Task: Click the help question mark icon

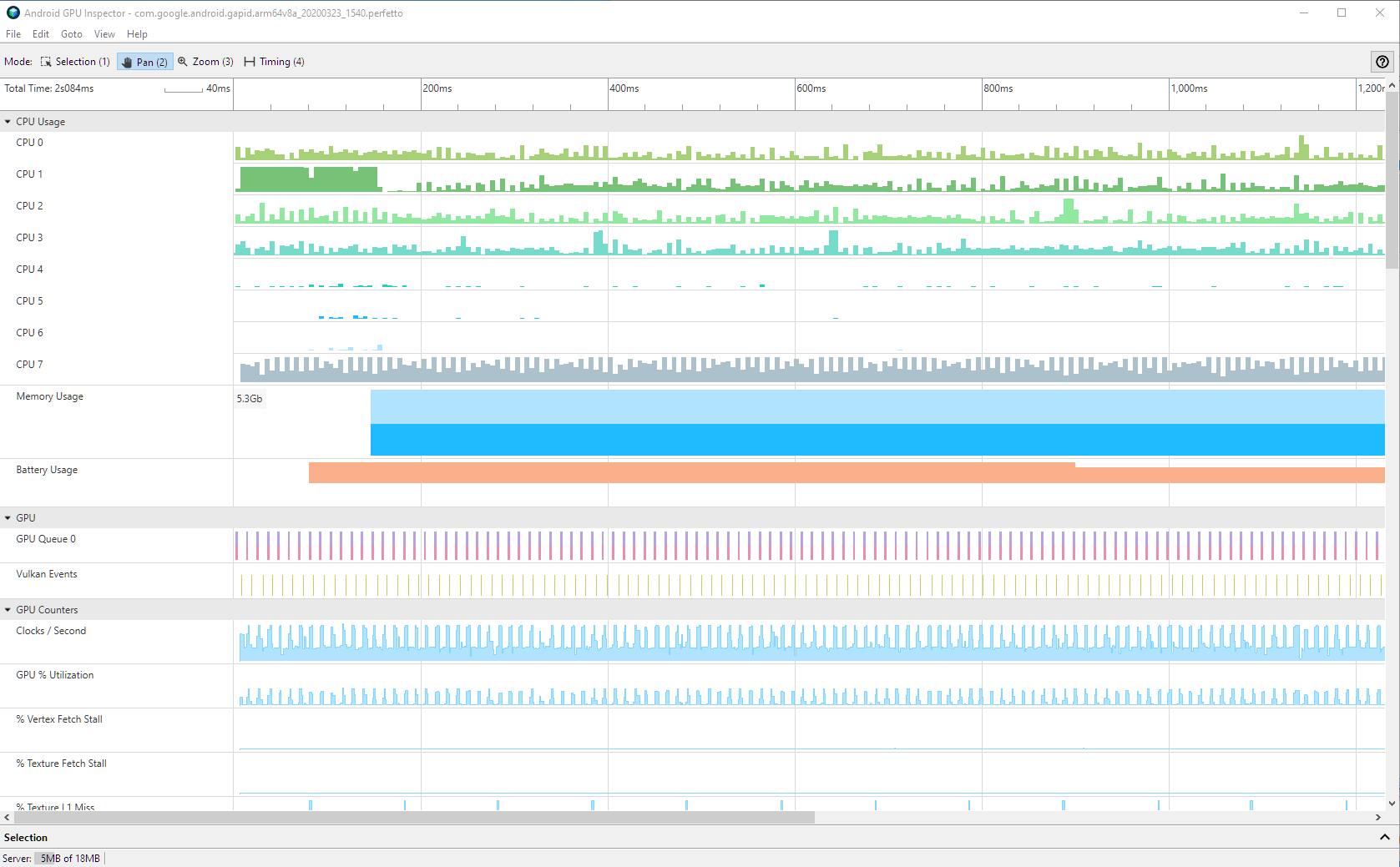Action: click(x=1382, y=61)
